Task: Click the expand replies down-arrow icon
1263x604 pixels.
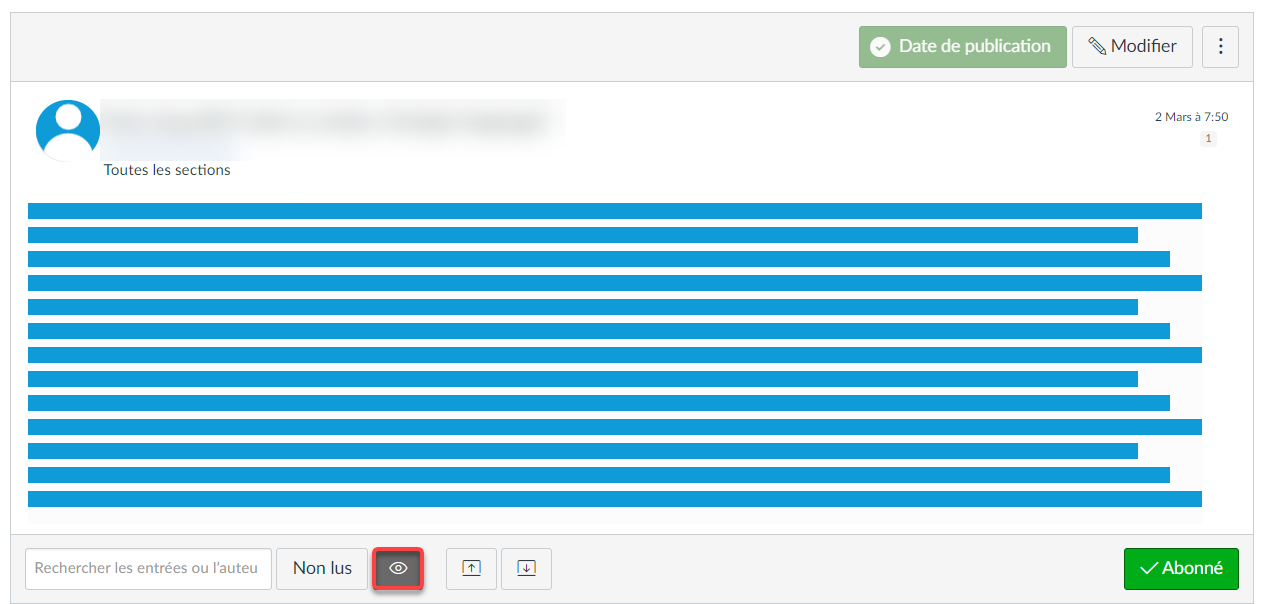Action: 526,568
